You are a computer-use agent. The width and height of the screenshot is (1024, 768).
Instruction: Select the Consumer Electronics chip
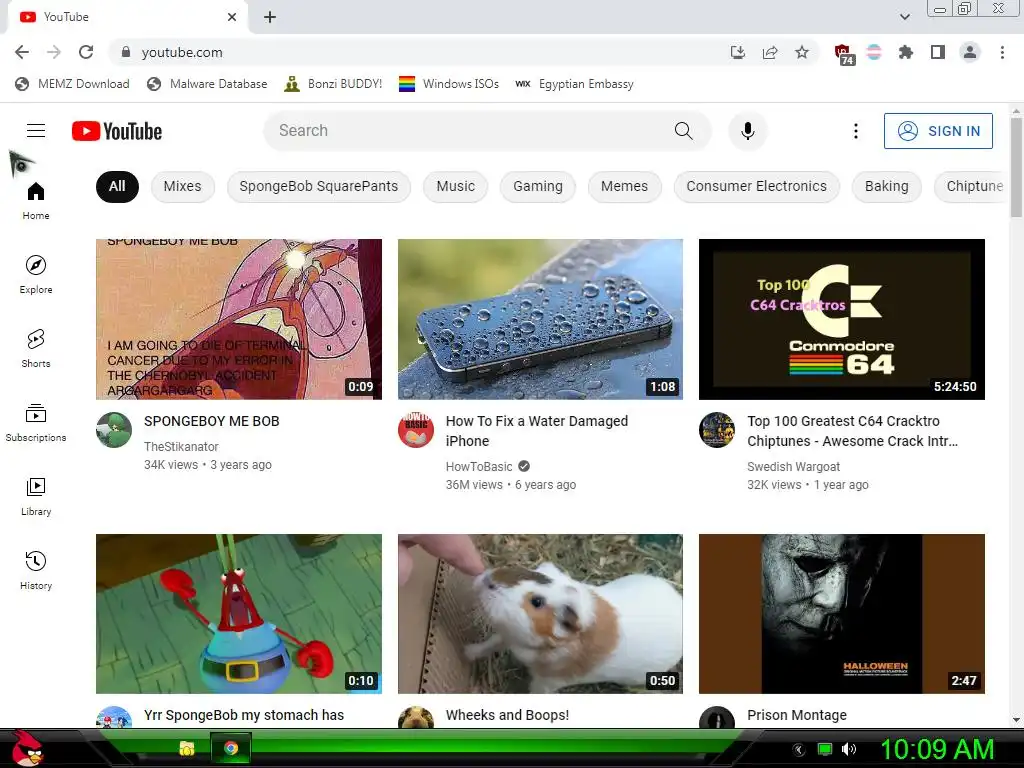click(x=756, y=186)
